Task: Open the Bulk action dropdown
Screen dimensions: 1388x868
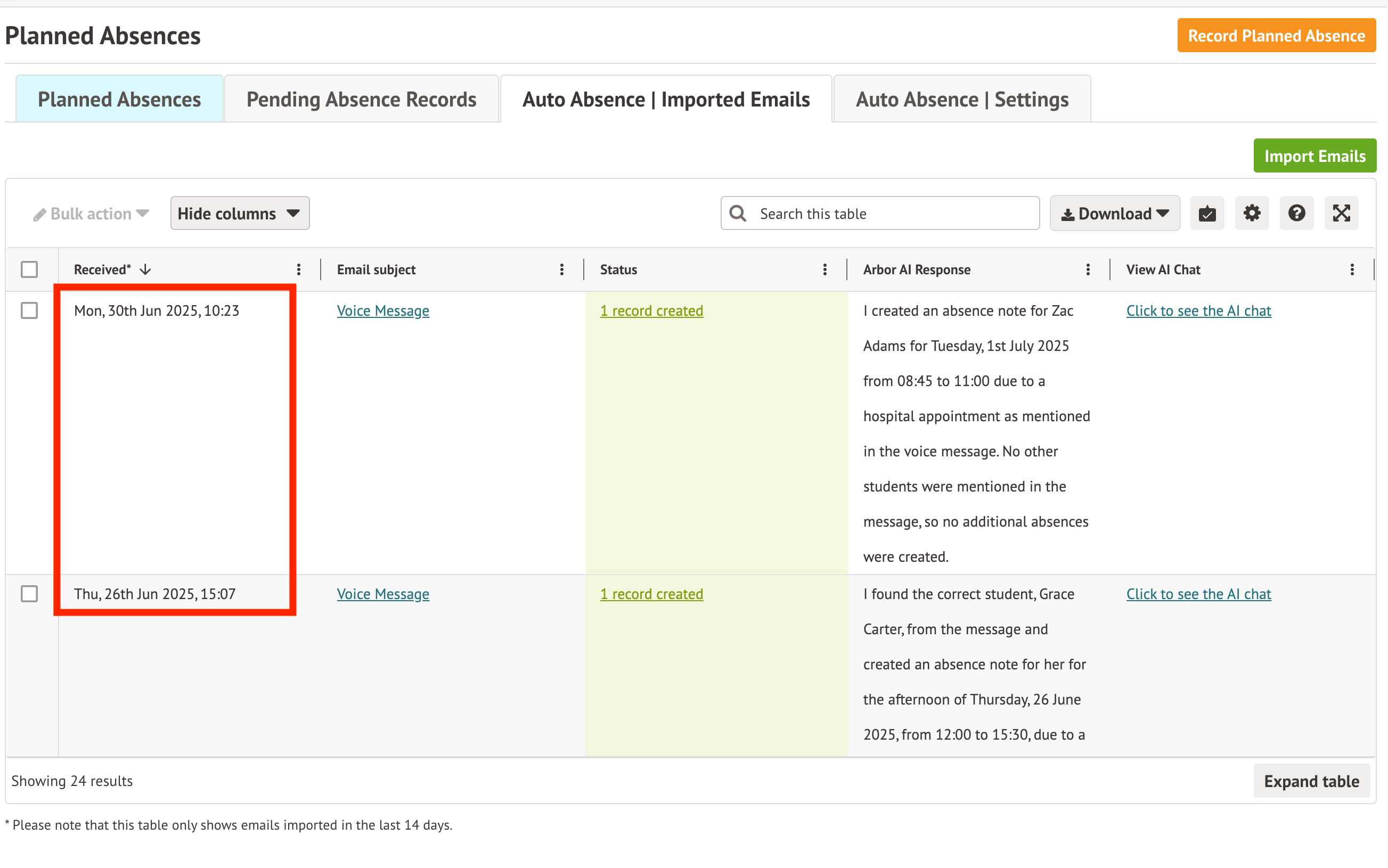Action: pos(91,214)
